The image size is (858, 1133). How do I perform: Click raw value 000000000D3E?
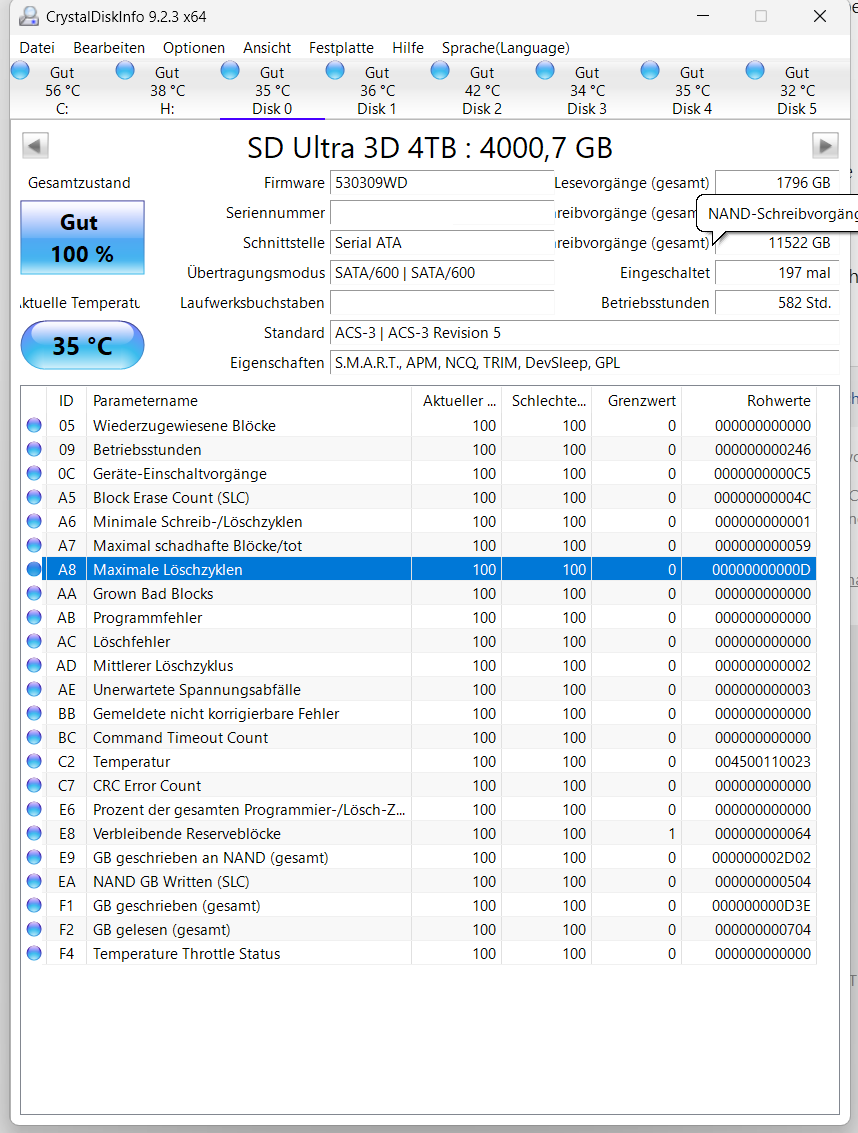761,905
